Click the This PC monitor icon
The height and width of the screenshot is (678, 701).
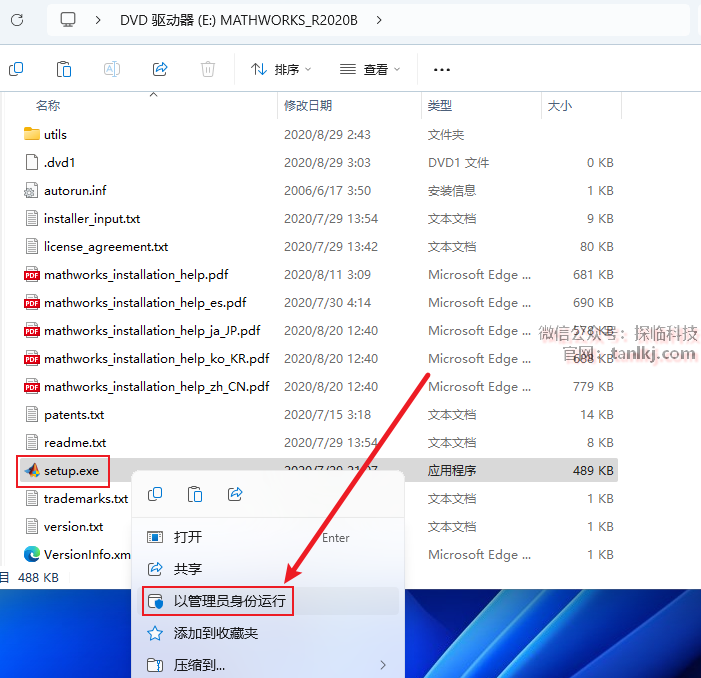point(68,20)
